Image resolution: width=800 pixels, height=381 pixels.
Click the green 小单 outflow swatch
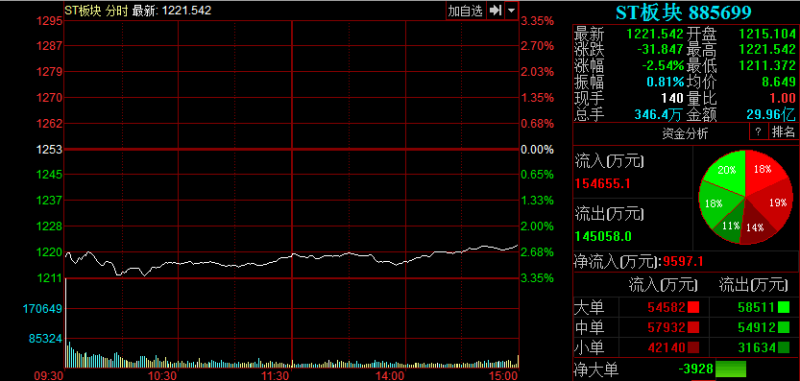click(783, 348)
